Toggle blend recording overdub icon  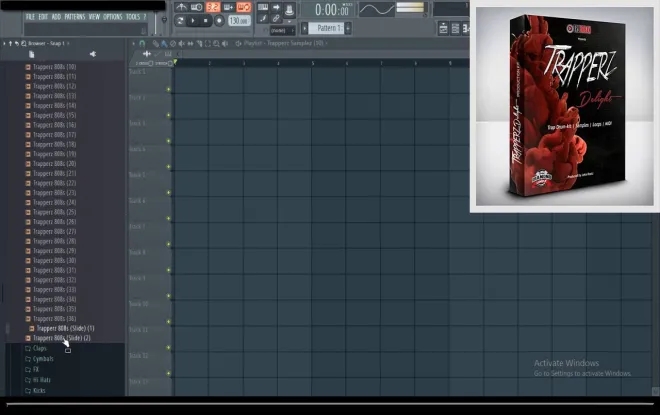pyautogui.click(x=229, y=7)
